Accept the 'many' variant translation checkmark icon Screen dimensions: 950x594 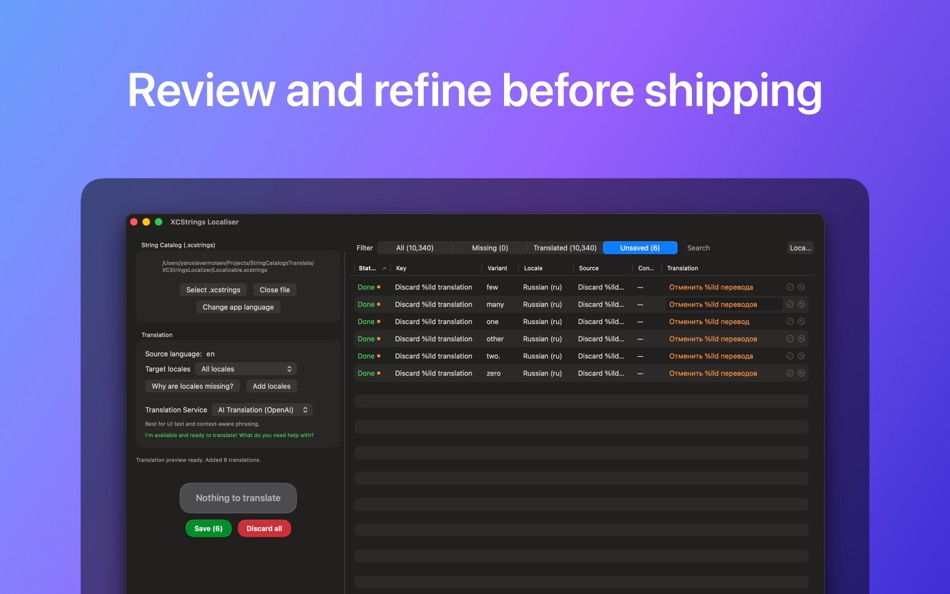(x=789, y=304)
